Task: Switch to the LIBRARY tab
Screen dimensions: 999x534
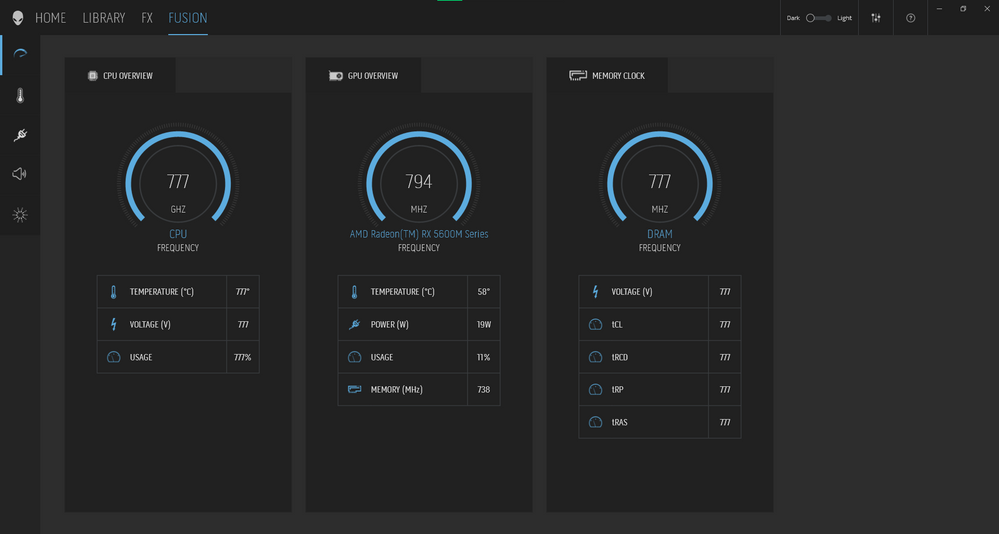Action: (x=104, y=18)
